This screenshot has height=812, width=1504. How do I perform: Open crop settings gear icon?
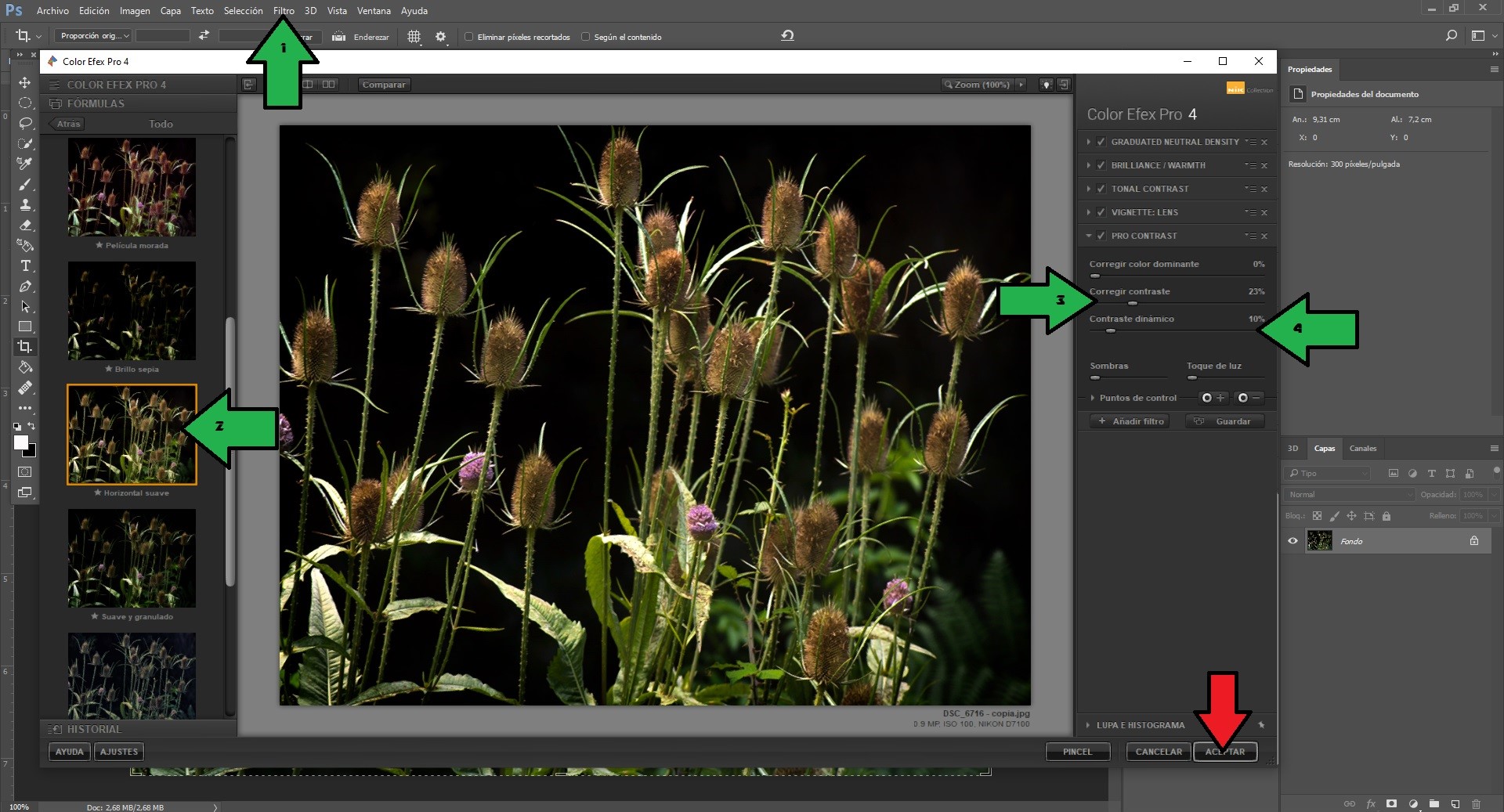pos(441,37)
